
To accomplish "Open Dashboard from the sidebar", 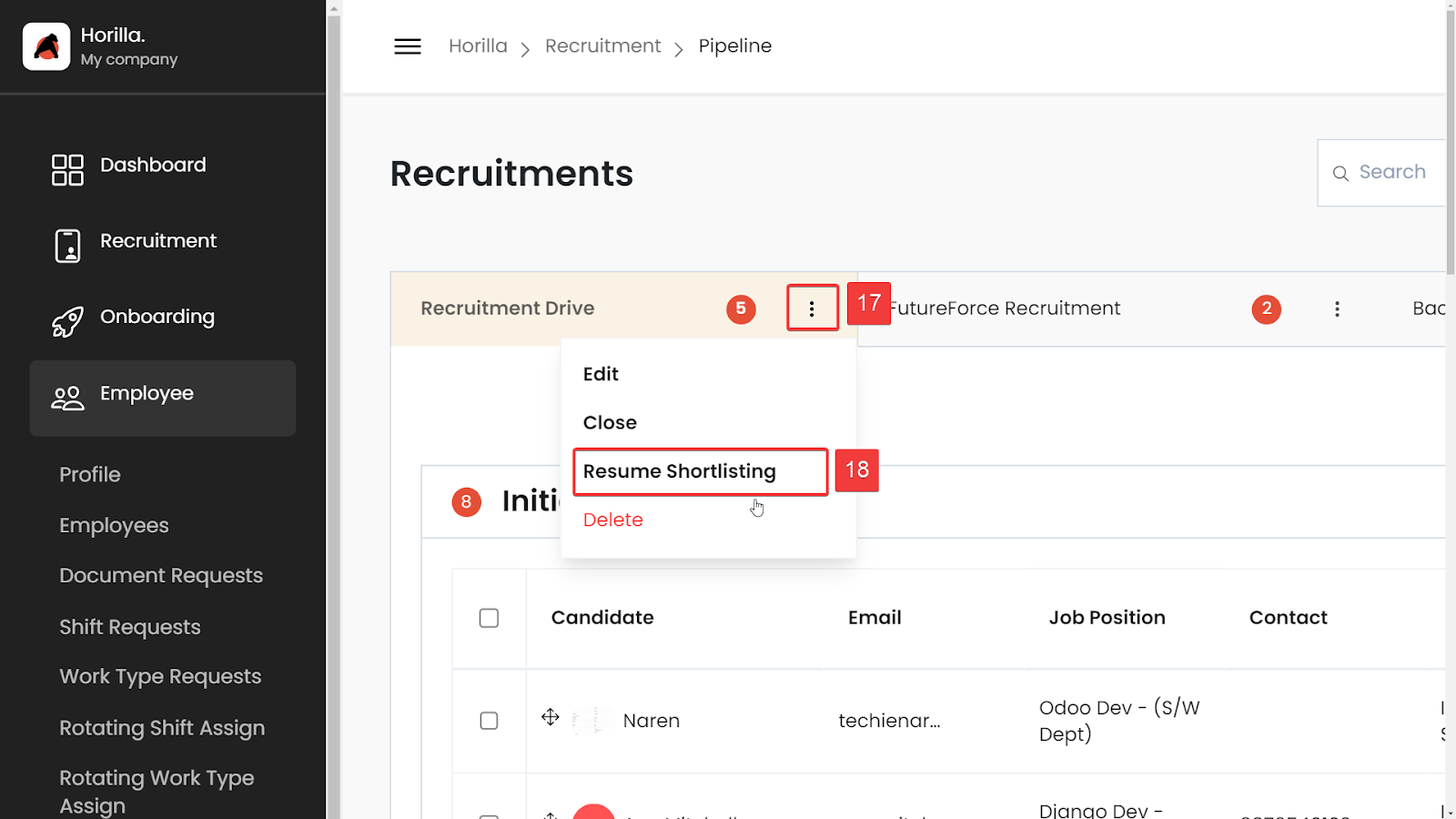I will pos(153,165).
